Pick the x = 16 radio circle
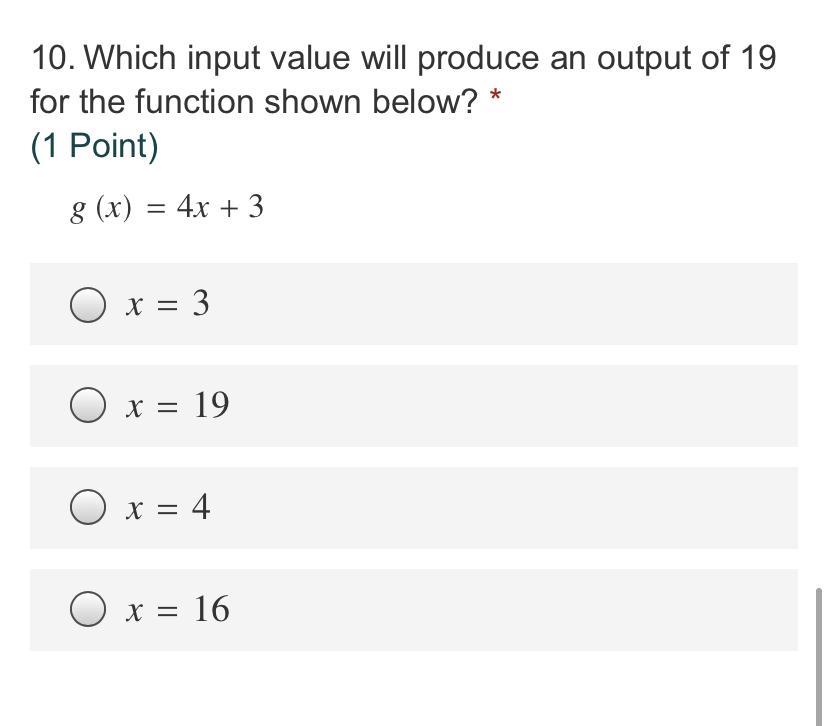The width and height of the screenshot is (828, 726). (x=88, y=609)
